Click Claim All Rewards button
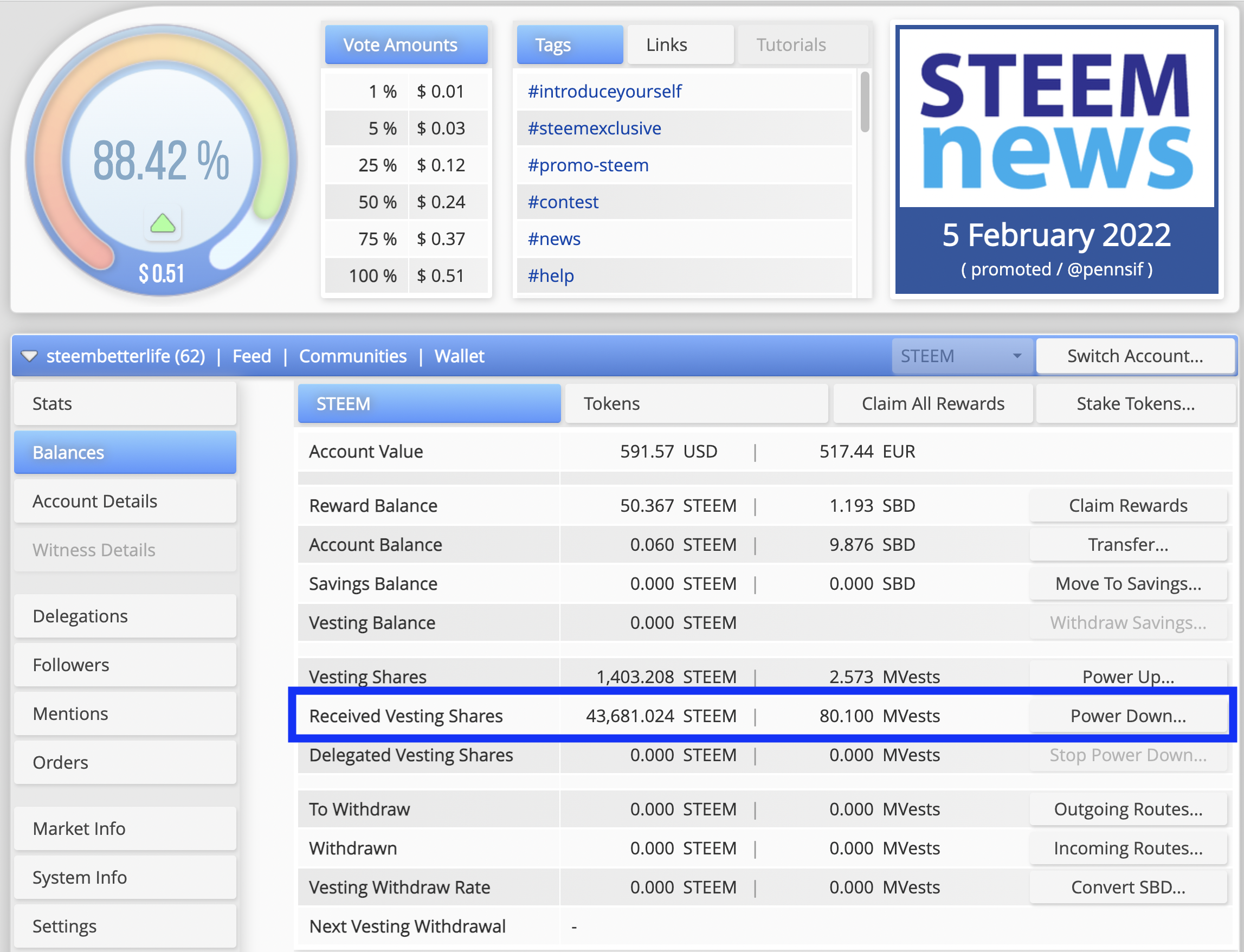 point(933,403)
